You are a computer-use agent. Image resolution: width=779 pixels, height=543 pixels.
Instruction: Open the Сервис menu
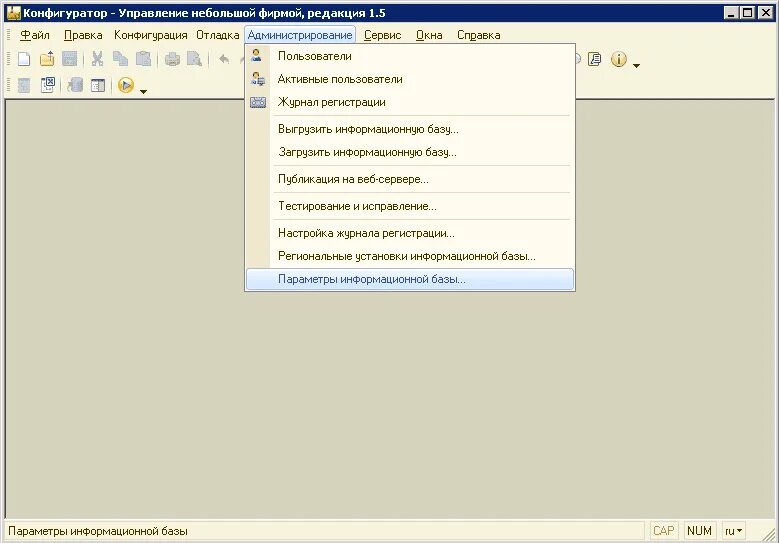click(x=382, y=35)
